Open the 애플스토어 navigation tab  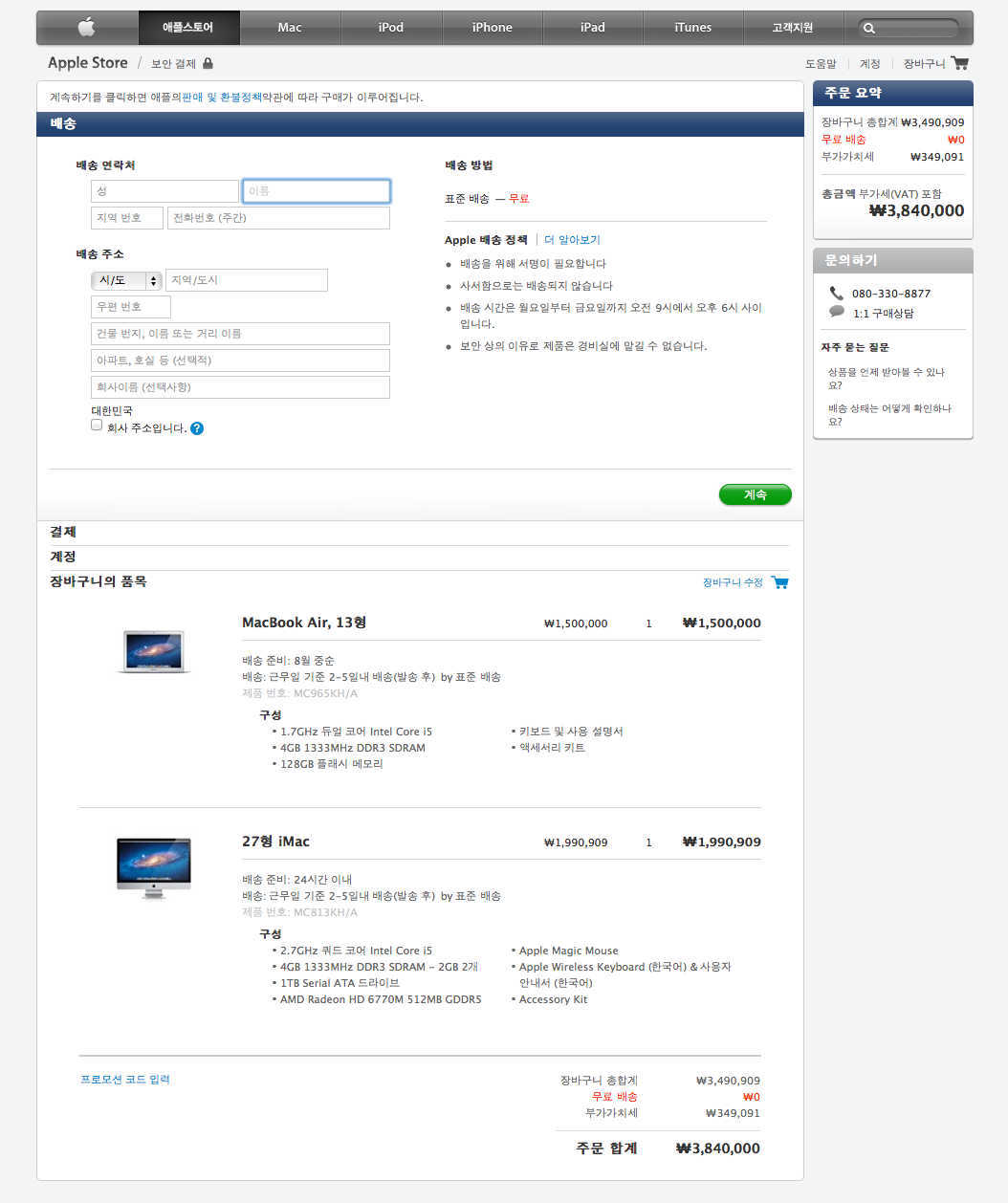pyautogui.click(x=188, y=28)
